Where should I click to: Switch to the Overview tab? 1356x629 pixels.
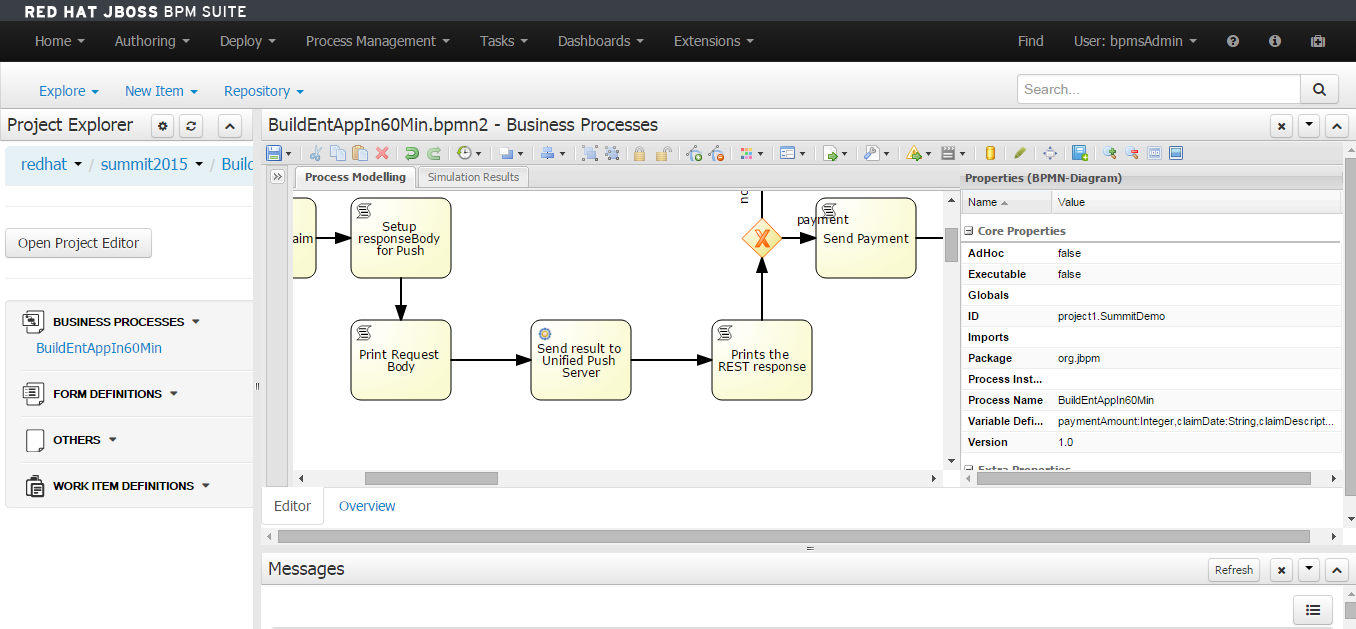[367, 506]
